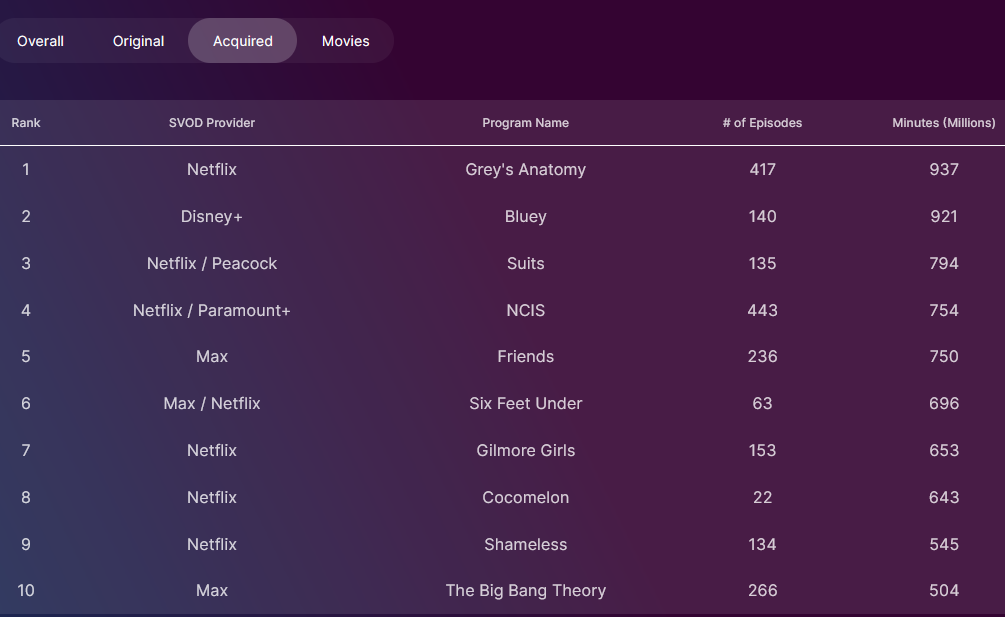Select the Original tab
1005x617 pixels.
pos(139,41)
